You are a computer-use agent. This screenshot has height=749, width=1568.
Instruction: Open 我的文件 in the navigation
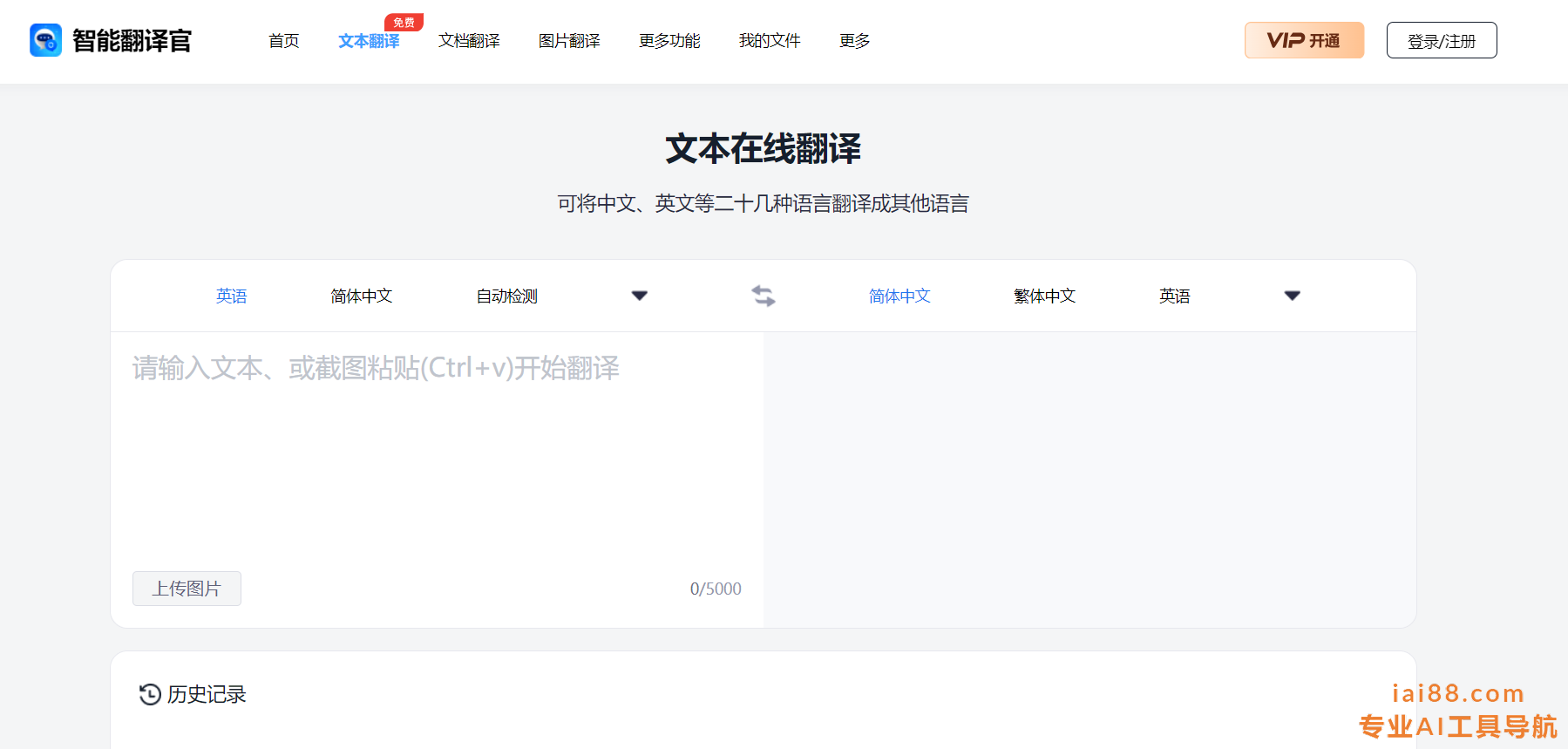coord(770,41)
